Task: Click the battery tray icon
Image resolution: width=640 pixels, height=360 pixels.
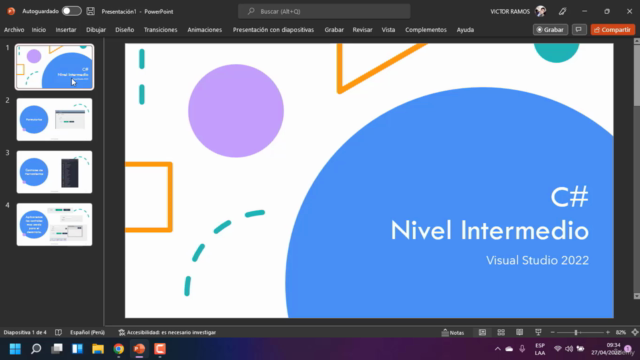Action: point(580,349)
